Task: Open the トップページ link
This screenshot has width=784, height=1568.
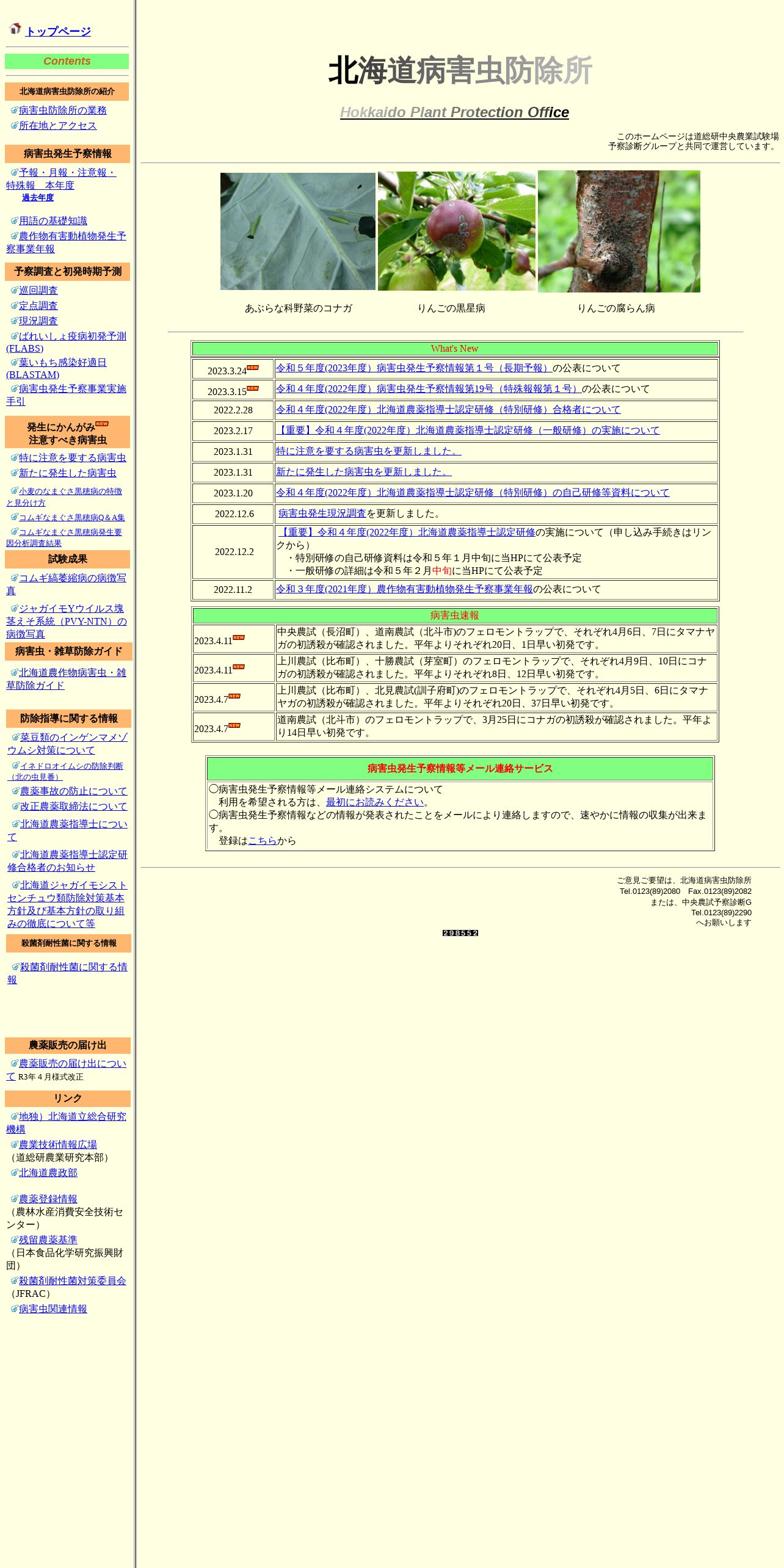Action: point(58,31)
